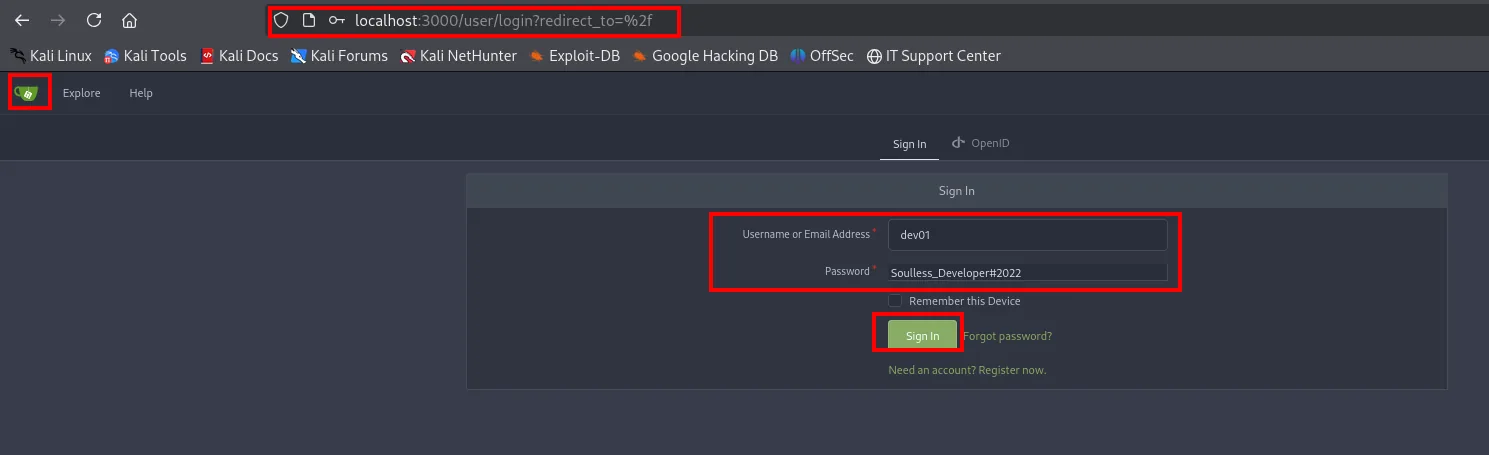Click the Username or Email Address field
This screenshot has width=1489, height=455.
[1028, 235]
